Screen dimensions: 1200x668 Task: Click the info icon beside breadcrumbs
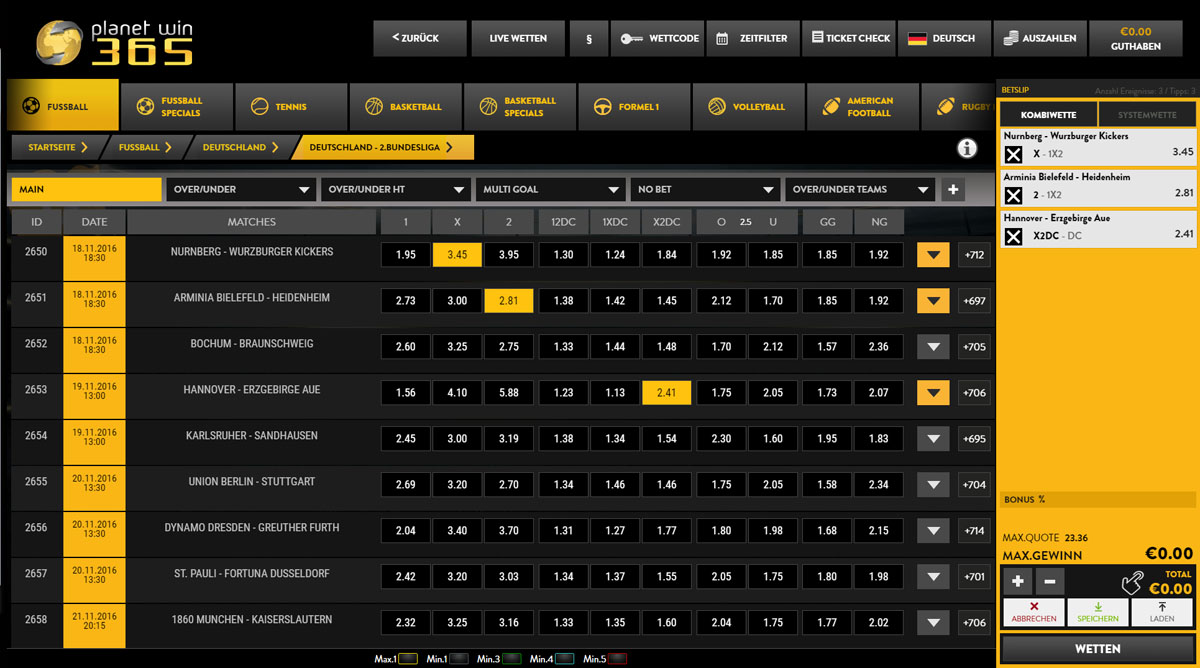pyautogui.click(x=967, y=148)
